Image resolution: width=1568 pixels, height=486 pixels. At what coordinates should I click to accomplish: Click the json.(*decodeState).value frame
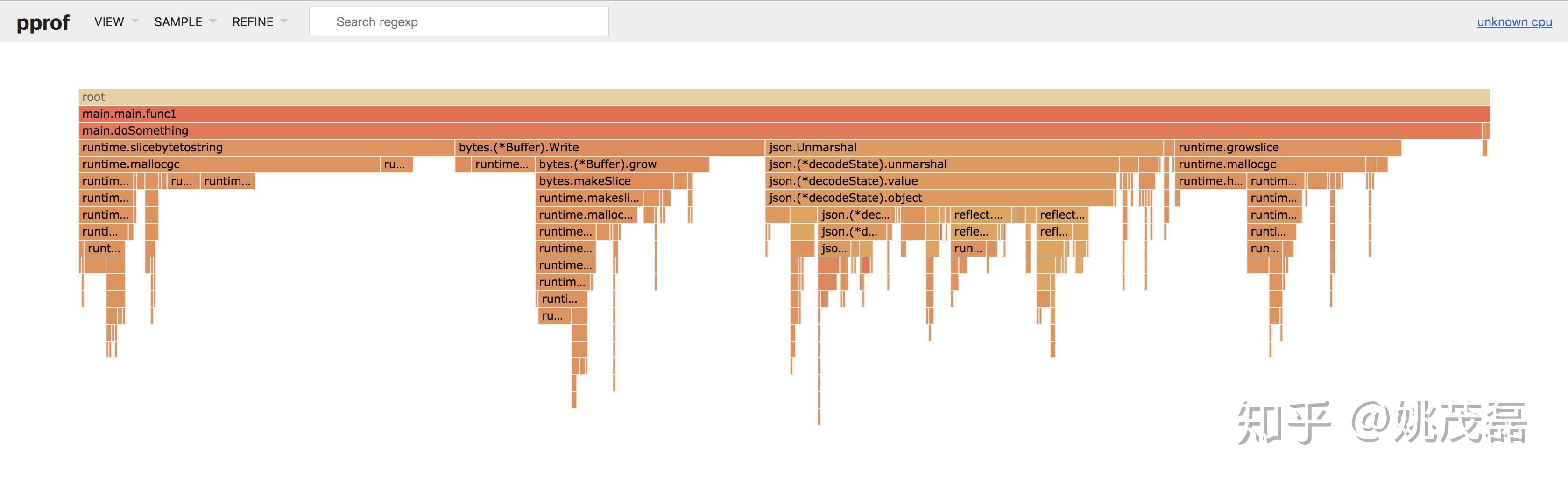pos(940,181)
